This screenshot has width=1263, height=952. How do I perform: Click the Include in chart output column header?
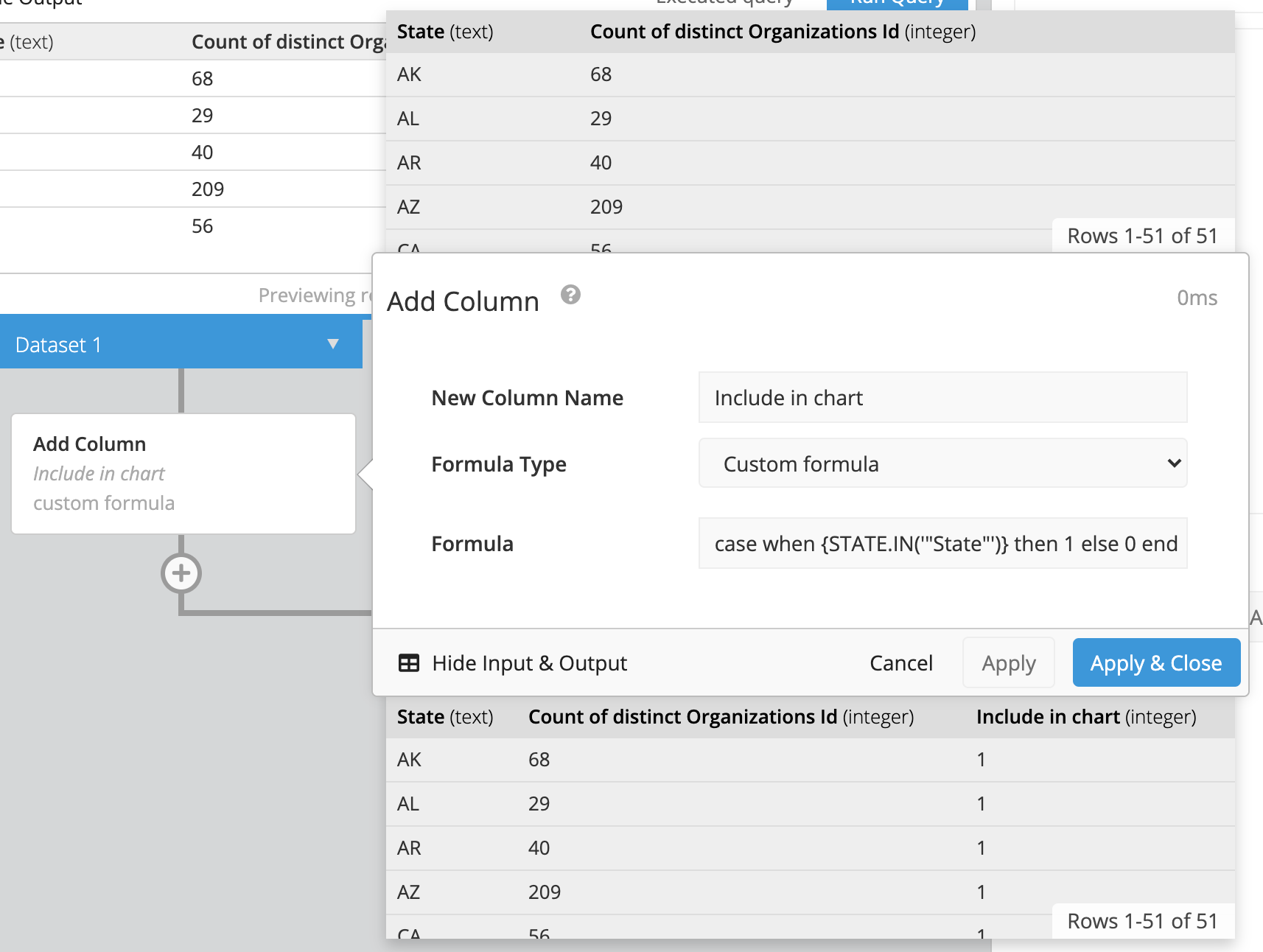pos(1086,717)
